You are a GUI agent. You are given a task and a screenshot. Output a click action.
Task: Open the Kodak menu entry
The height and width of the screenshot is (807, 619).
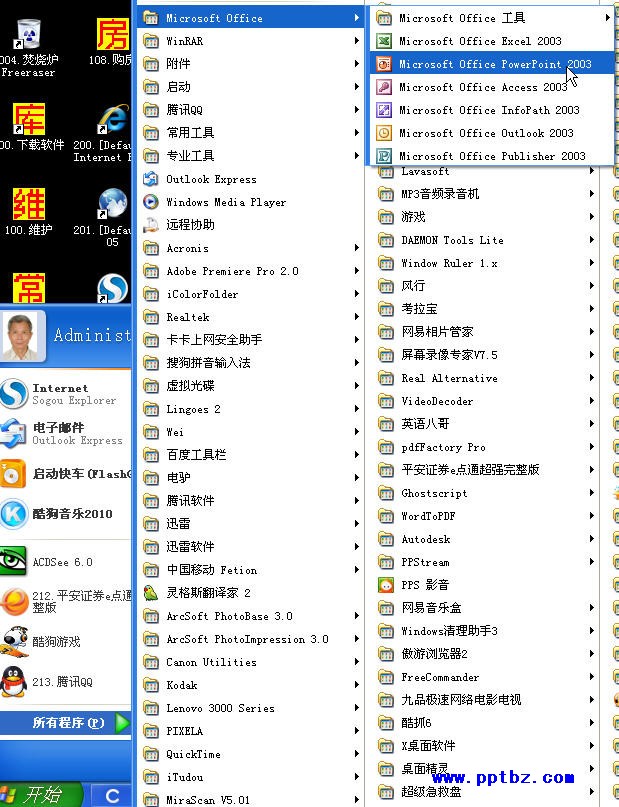point(251,685)
